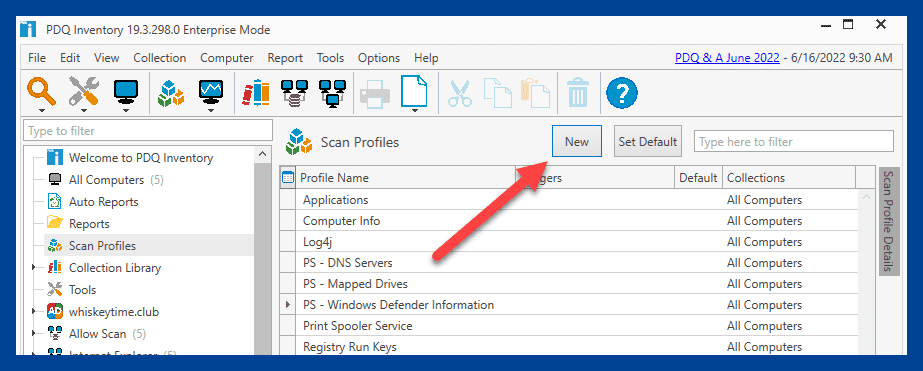Open the wrench and screwdriver tools icon
The width and height of the screenshot is (923, 371).
tap(84, 92)
